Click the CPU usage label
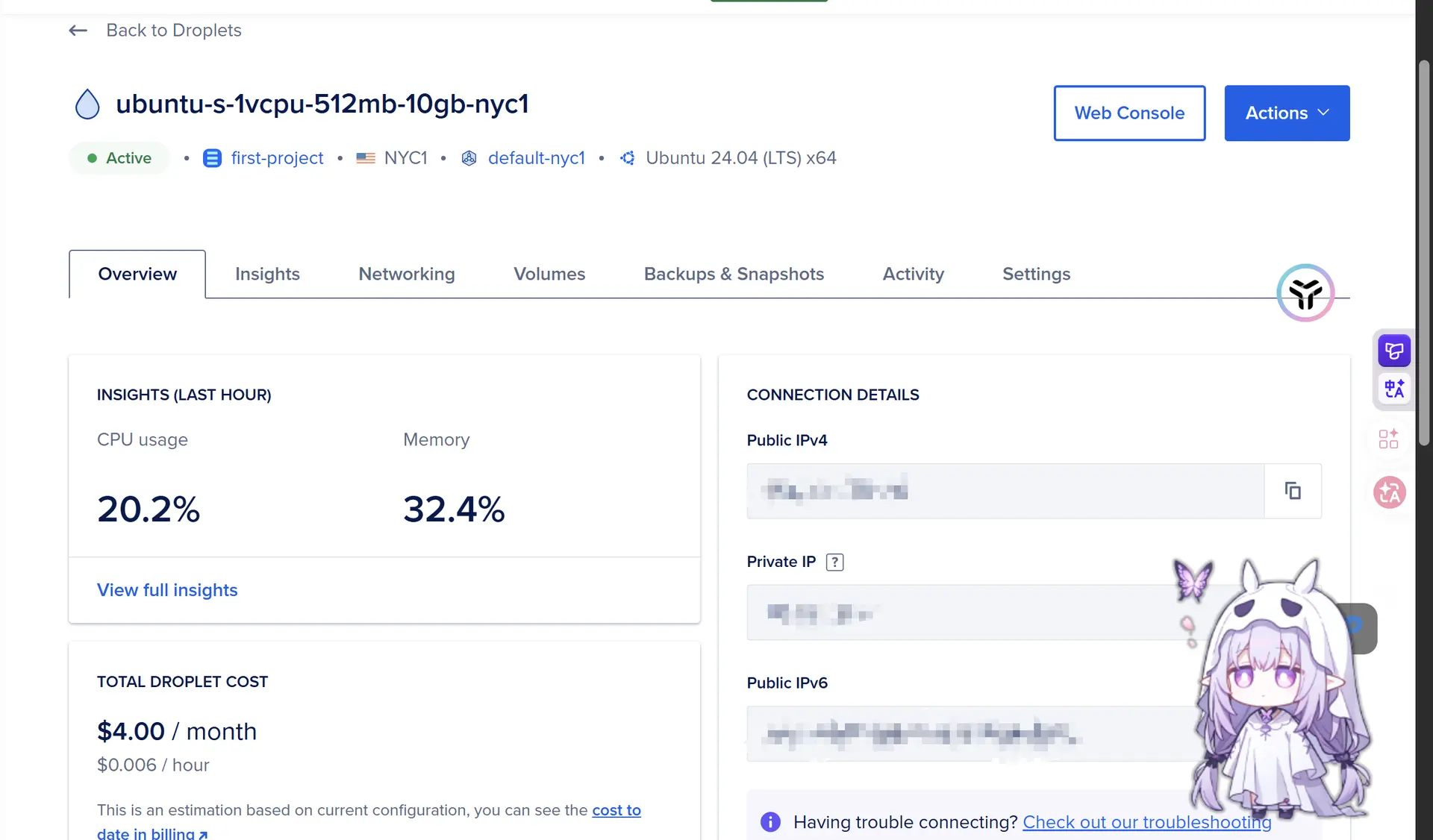1433x840 pixels. pos(143,440)
